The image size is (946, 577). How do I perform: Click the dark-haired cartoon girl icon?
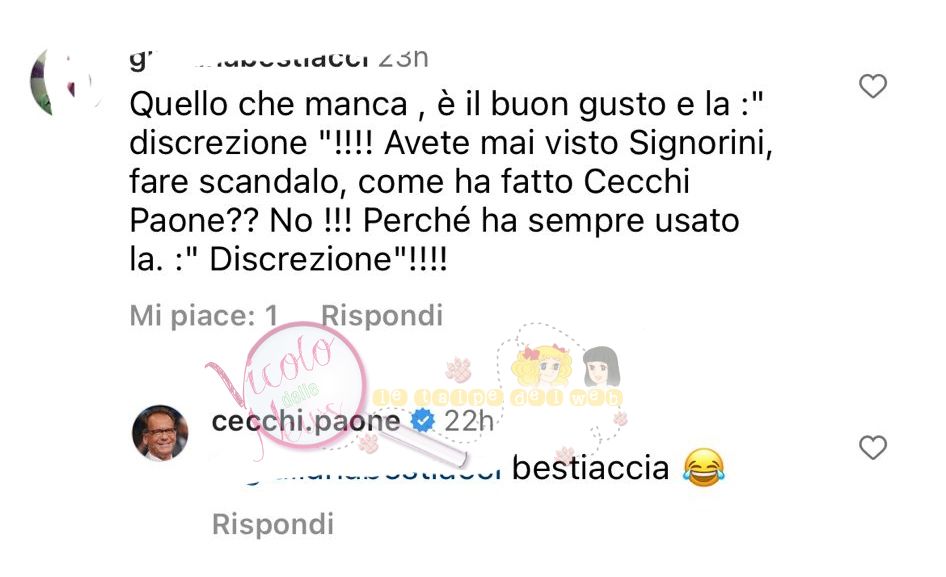(601, 365)
